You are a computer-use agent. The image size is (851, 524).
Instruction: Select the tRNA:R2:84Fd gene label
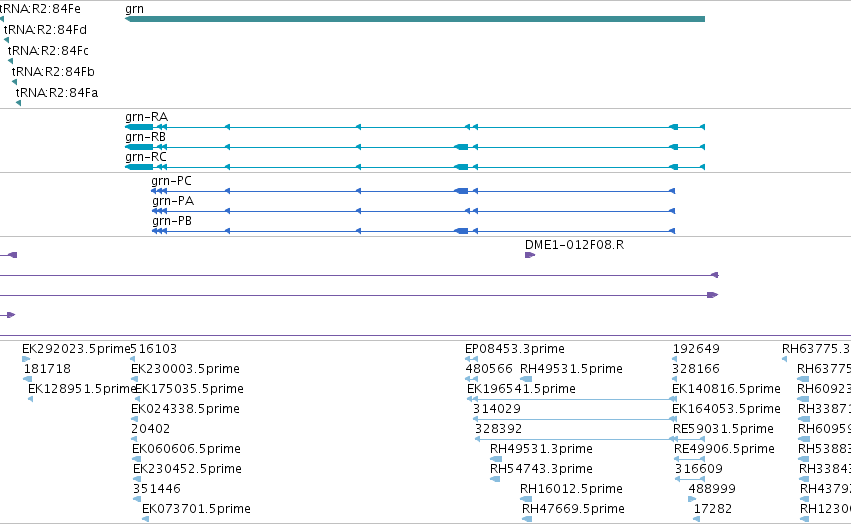pyautogui.click(x=45, y=30)
